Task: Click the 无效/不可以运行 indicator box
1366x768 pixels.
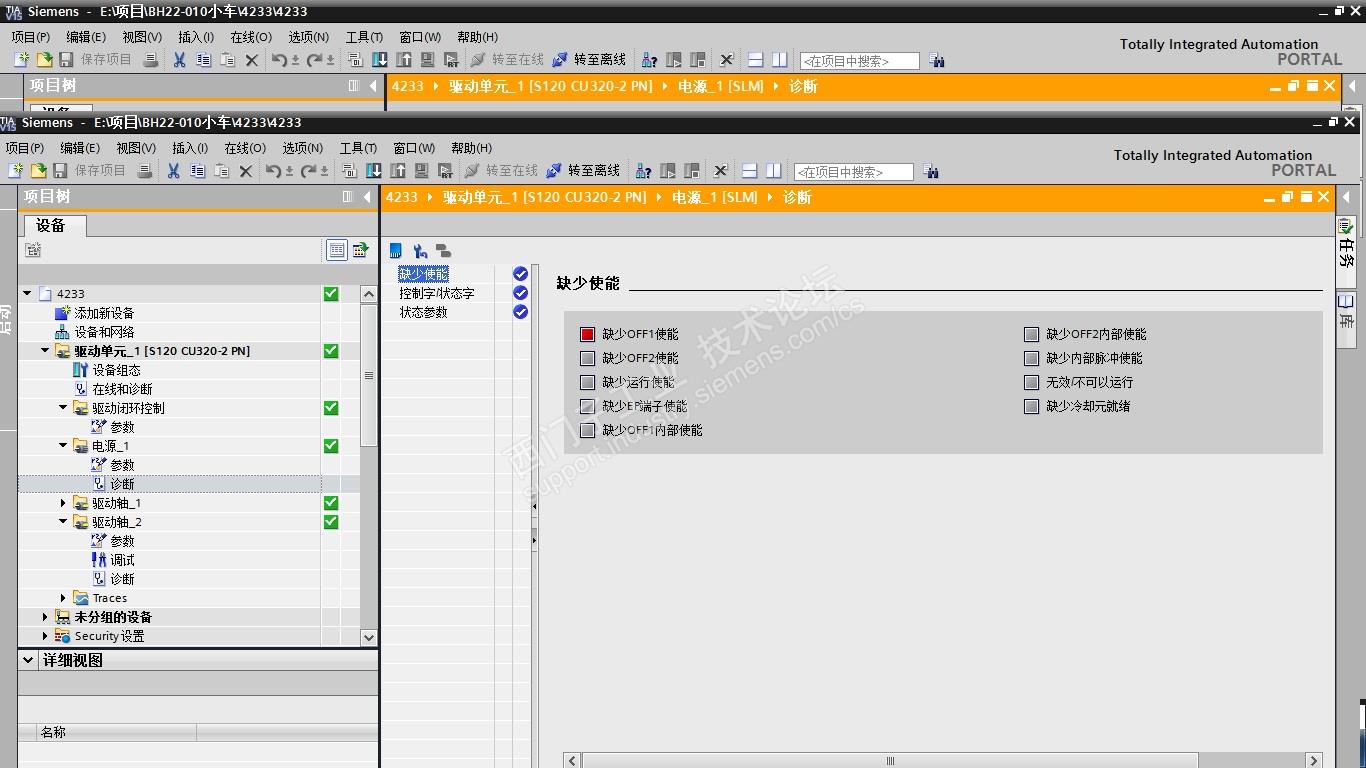Action: [1031, 382]
